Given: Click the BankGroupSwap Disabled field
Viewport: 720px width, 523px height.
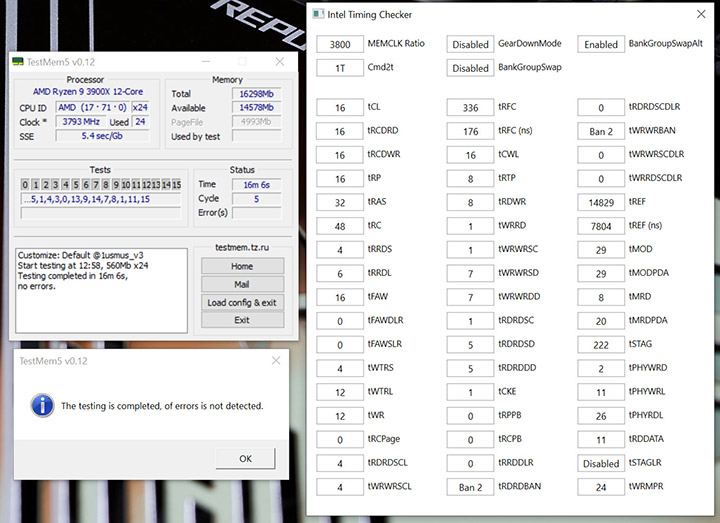Looking at the screenshot, I should (x=470, y=68).
